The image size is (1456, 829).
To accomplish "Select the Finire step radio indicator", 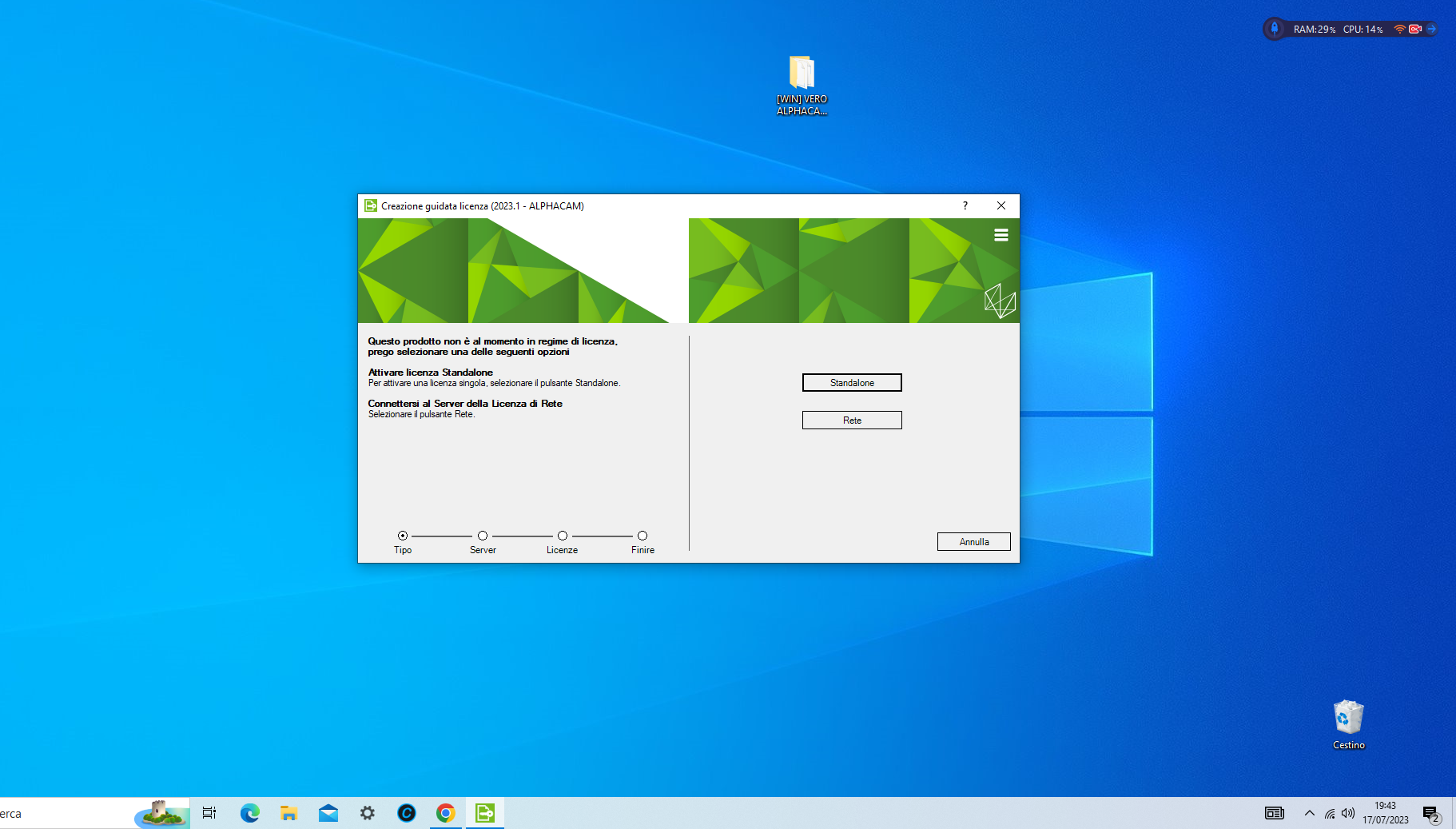I will [642, 536].
